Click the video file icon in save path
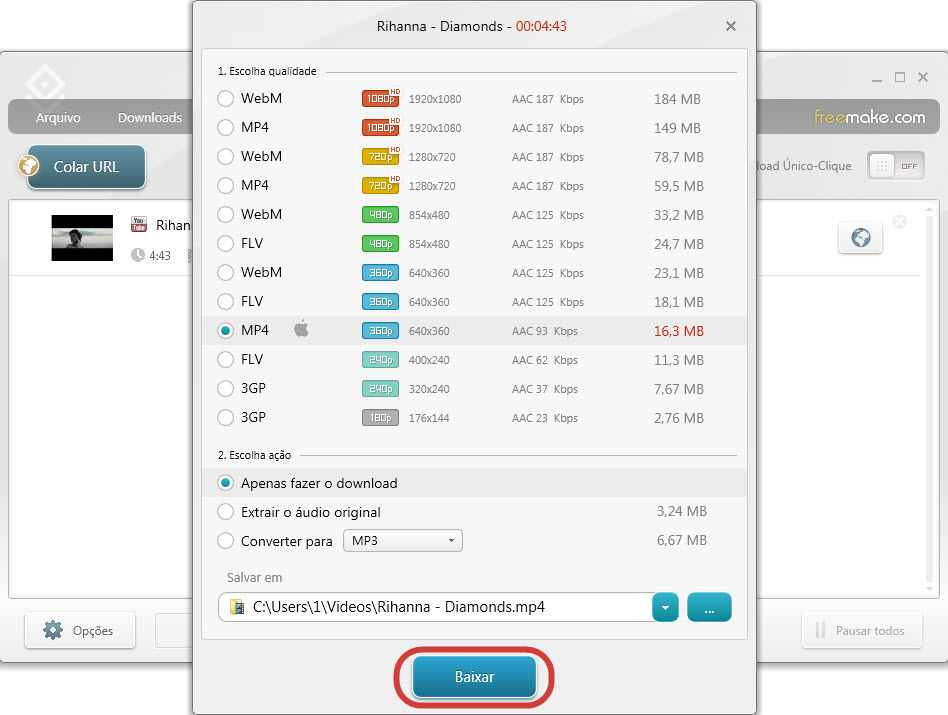Viewport: 948px width, 715px height. click(238, 607)
